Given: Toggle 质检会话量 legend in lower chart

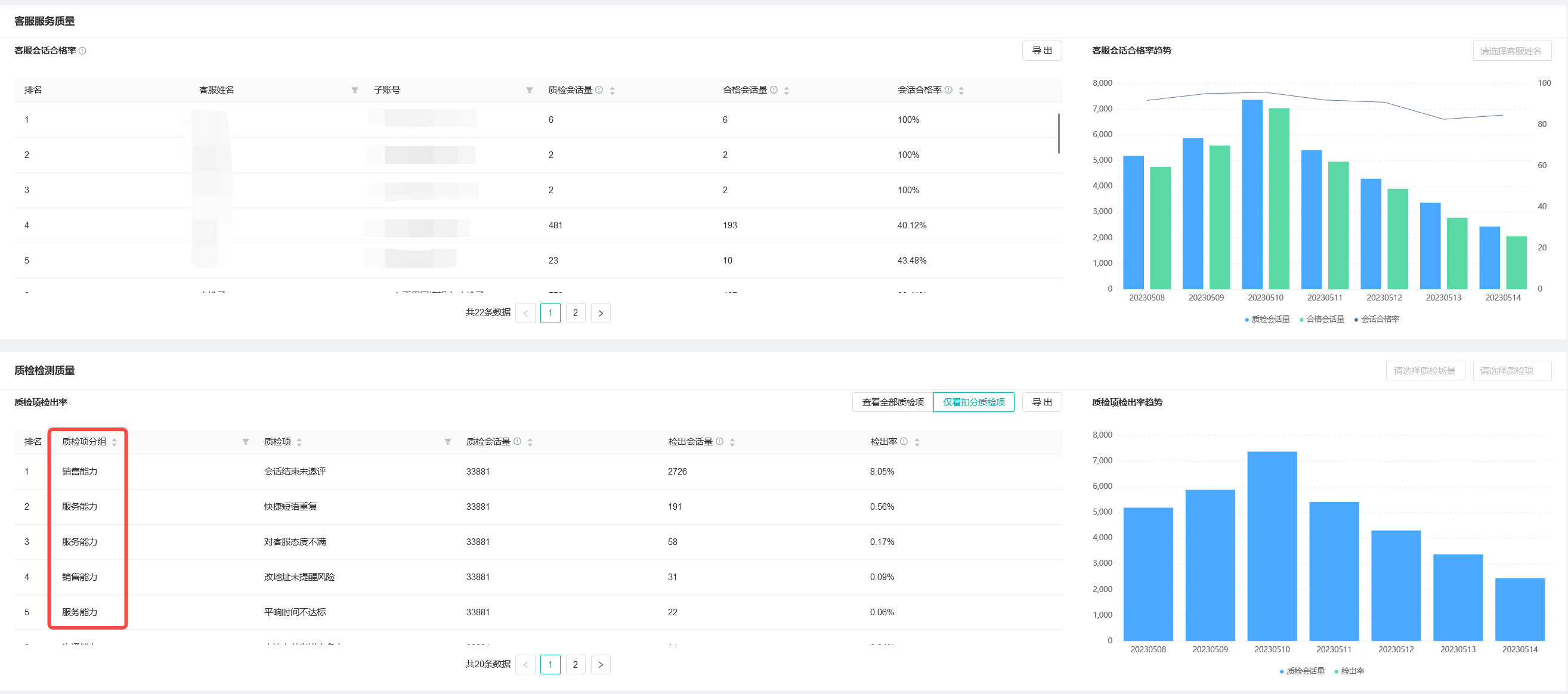Looking at the screenshot, I should (1302, 671).
